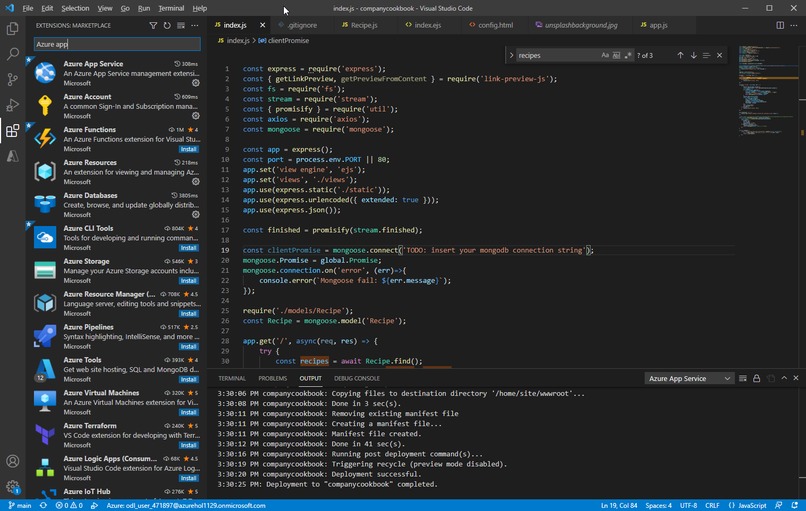
Task: Open the Accounts menu icon
Action: coord(12,461)
